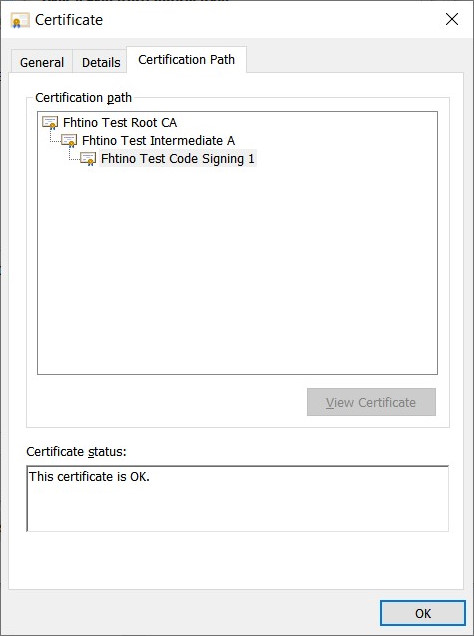The image size is (474, 636).
Task: Select the Certification Path tab
Action: [187, 60]
